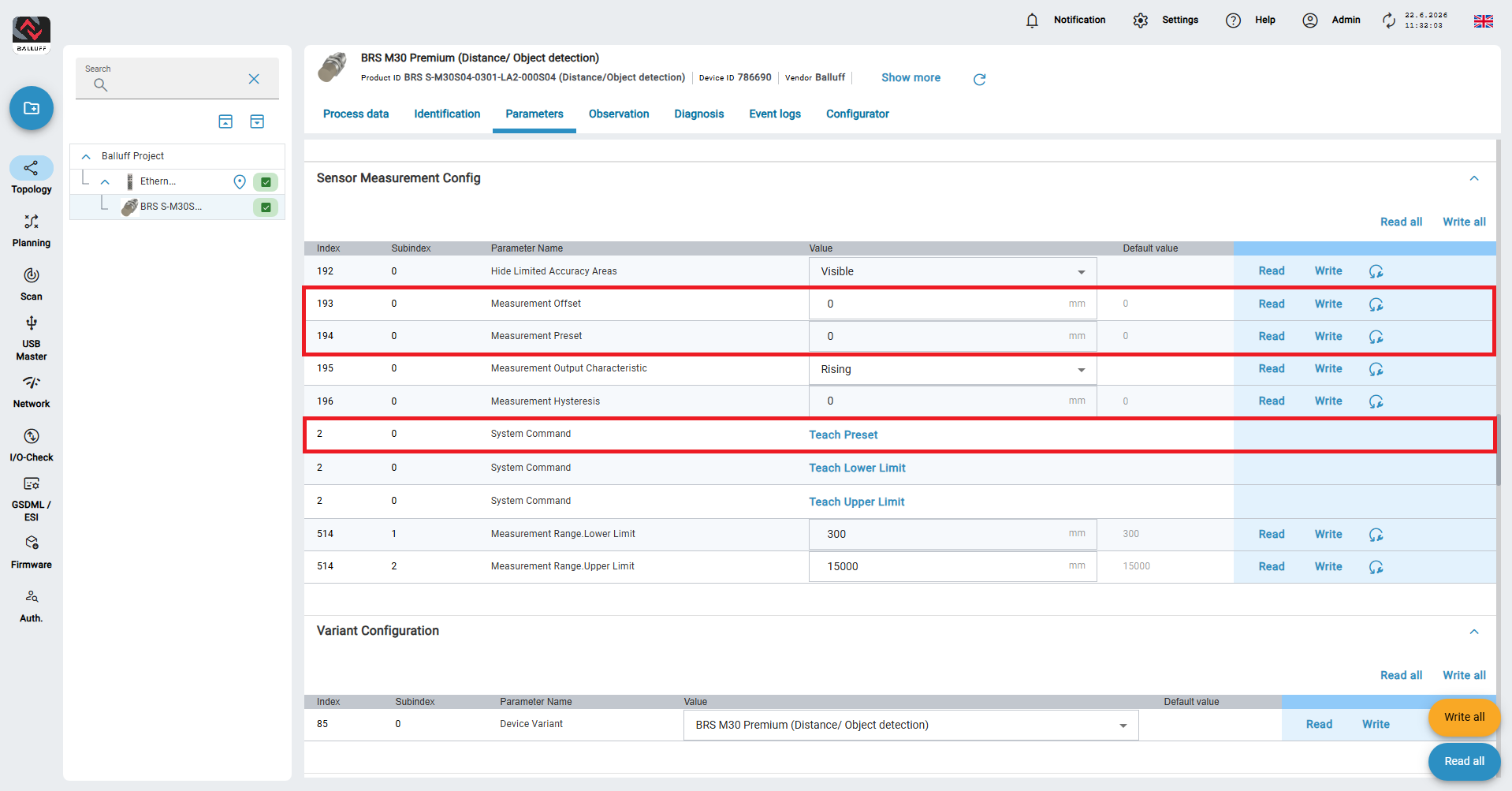Click the collapse all tree icon

tap(225, 121)
